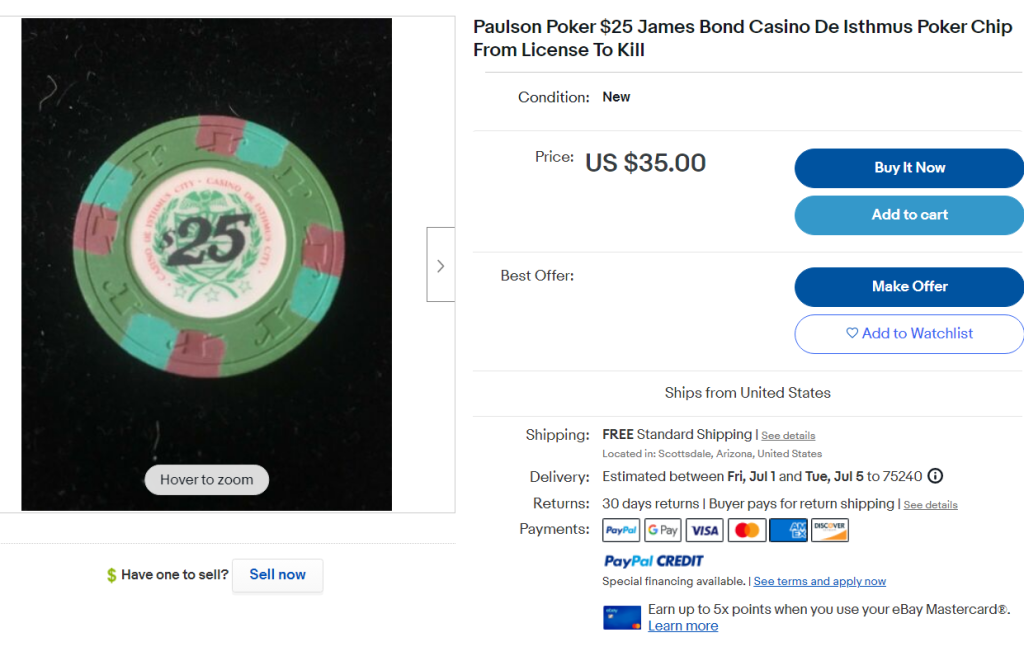Click the Google Pay payment icon
The image size is (1024, 661).
point(663,530)
